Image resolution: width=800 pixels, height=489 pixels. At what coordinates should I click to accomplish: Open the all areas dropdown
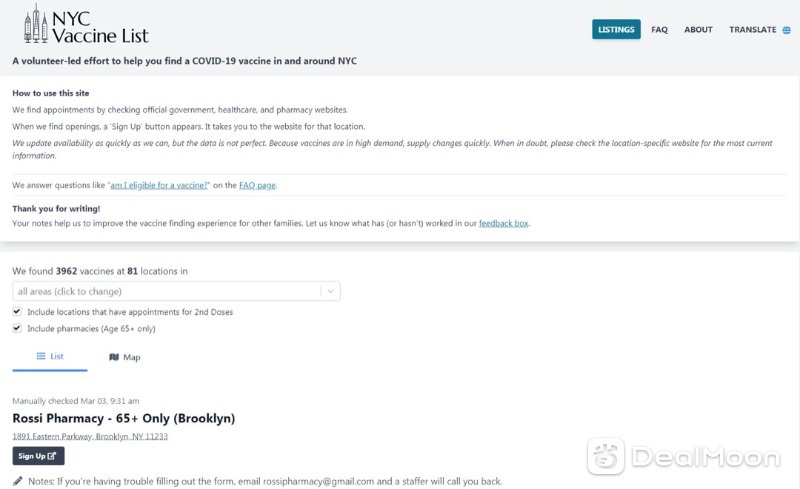coord(176,291)
